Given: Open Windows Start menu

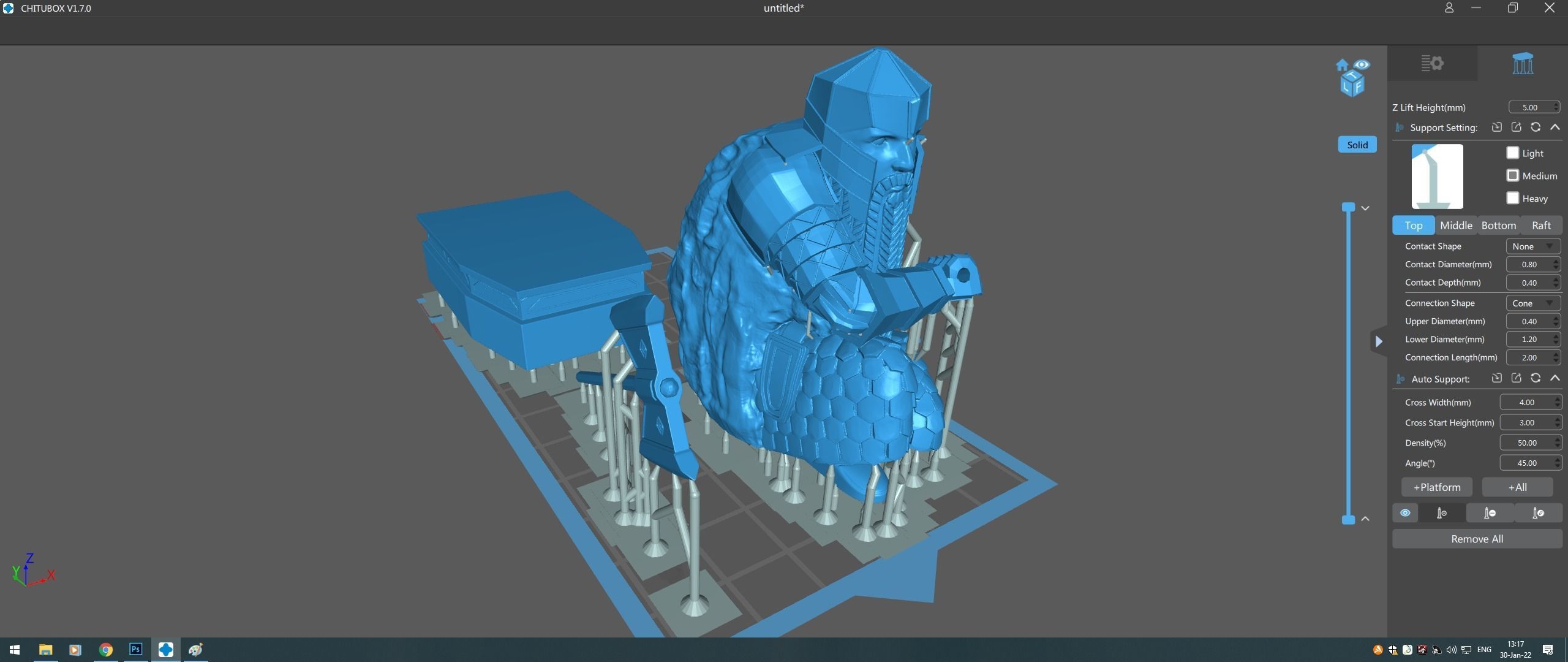Looking at the screenshot, I should coord(15,650).
